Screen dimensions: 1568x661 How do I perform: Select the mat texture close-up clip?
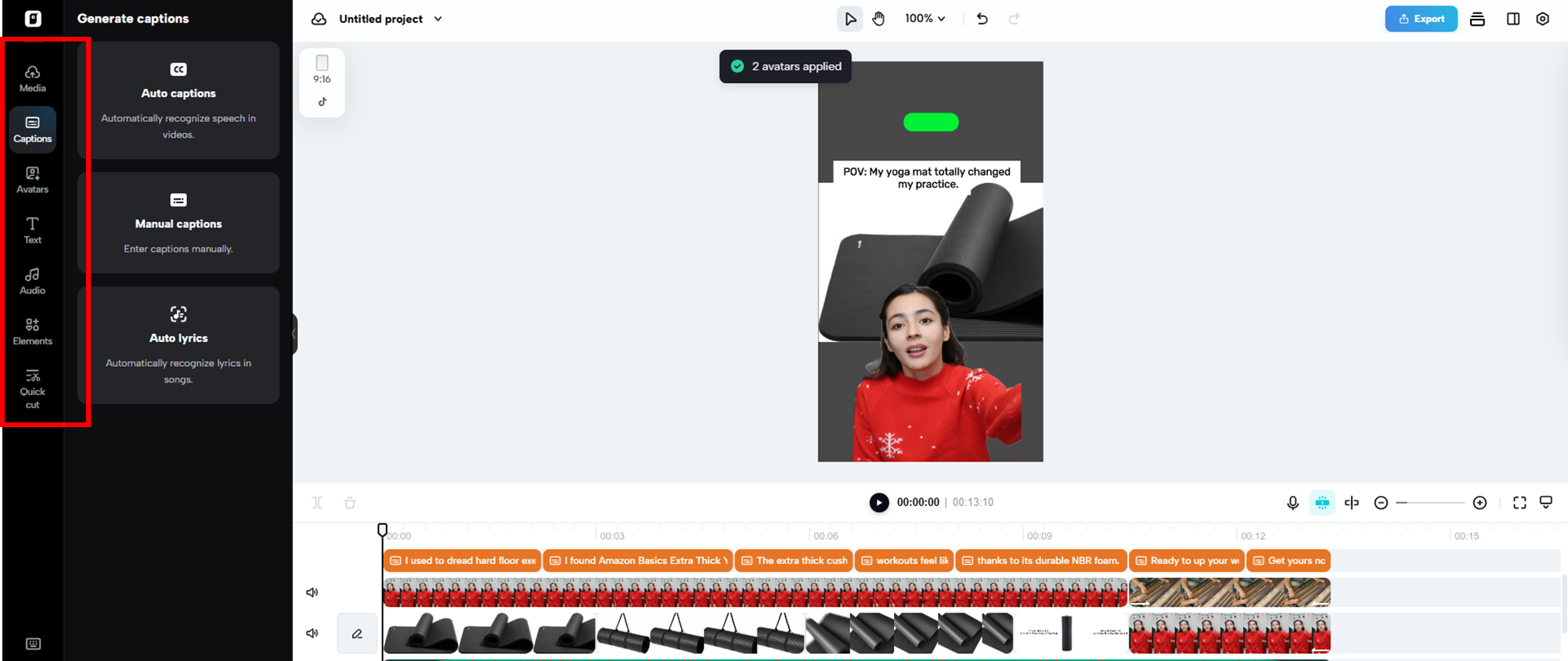pos(909,633)
